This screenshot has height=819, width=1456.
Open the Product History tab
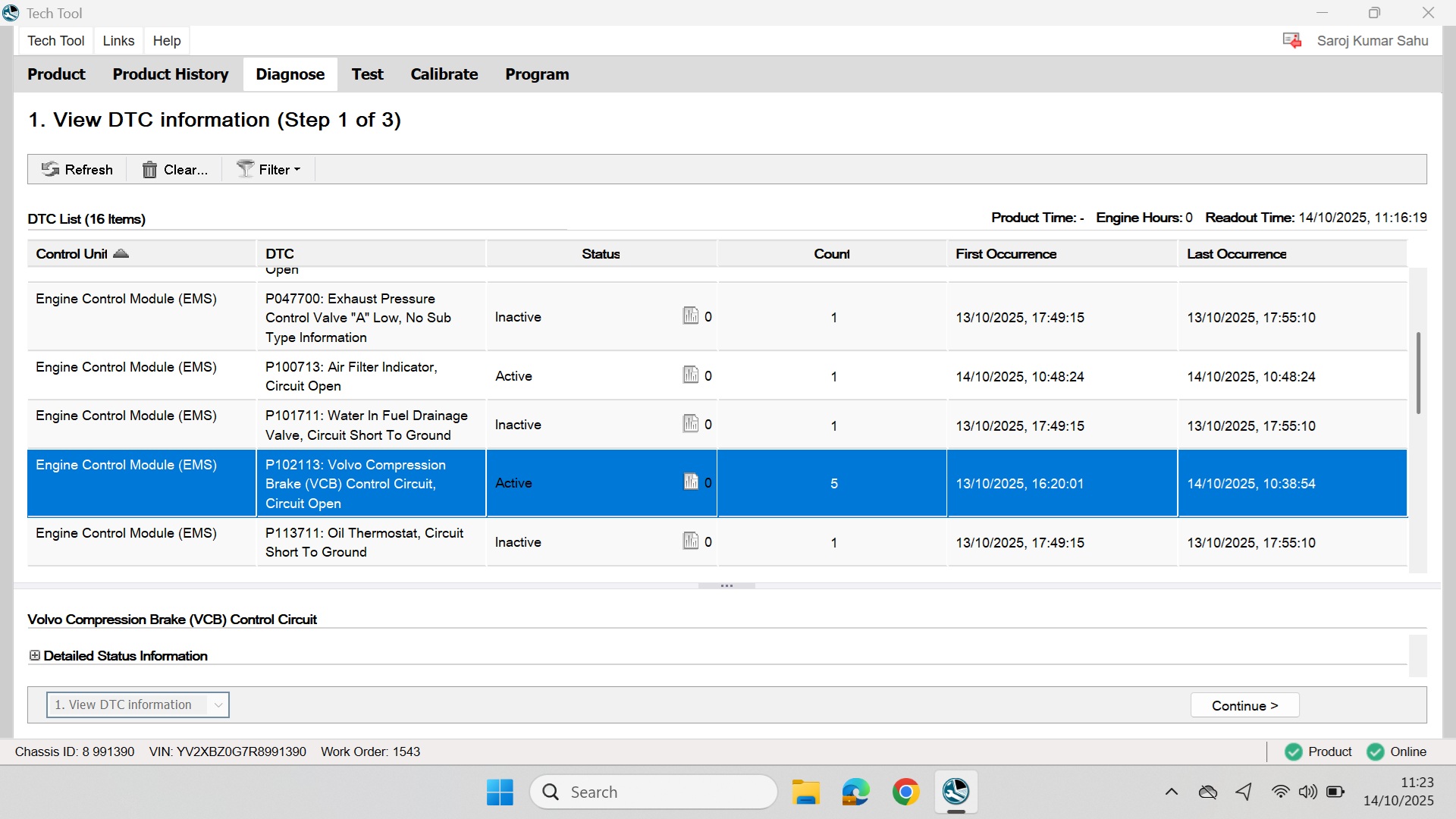[x=170, y=74]
